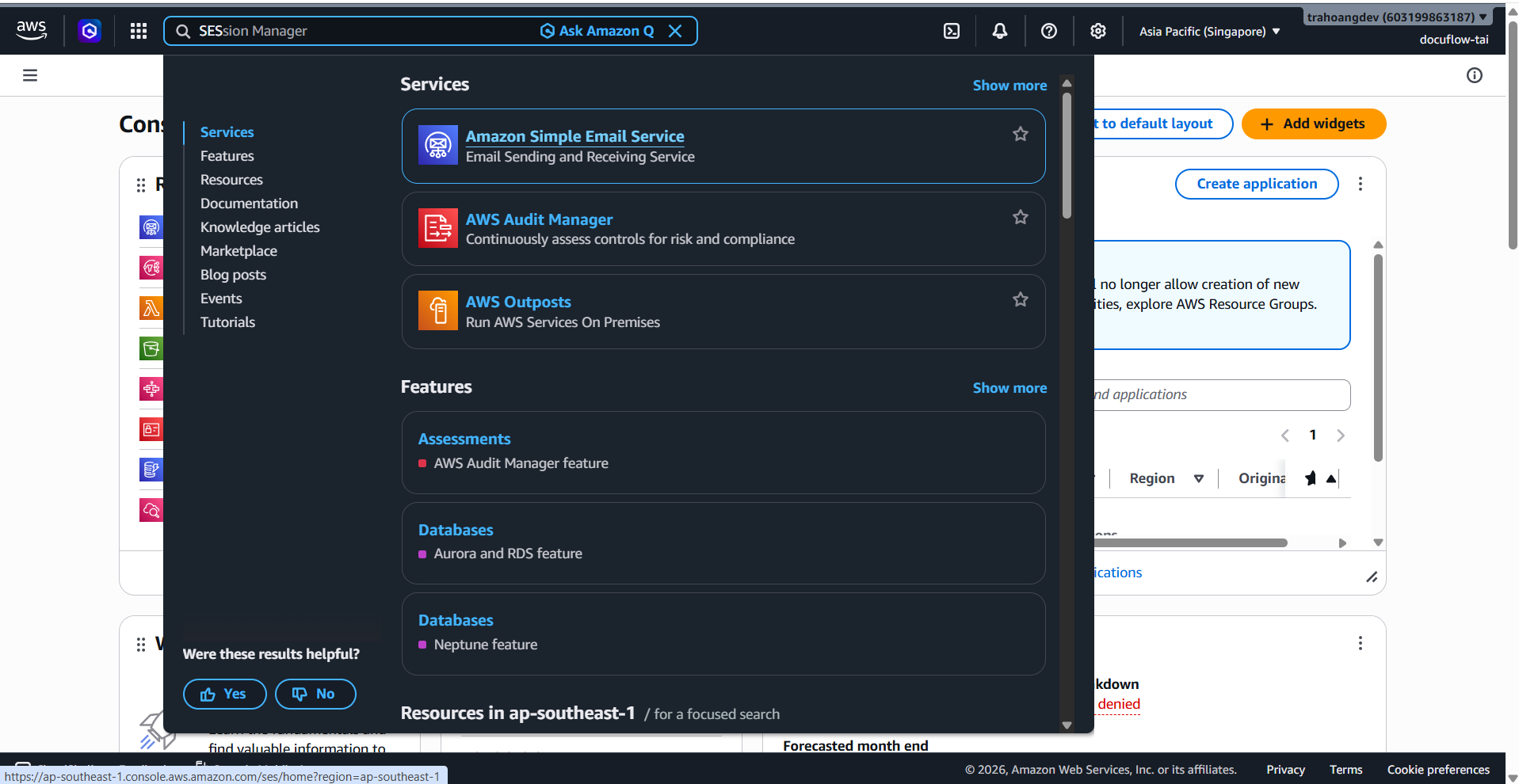Screen dimensions: 1519x784
Task: Favorite AWS Audit Manager with the star
Action: [1021, 217]
